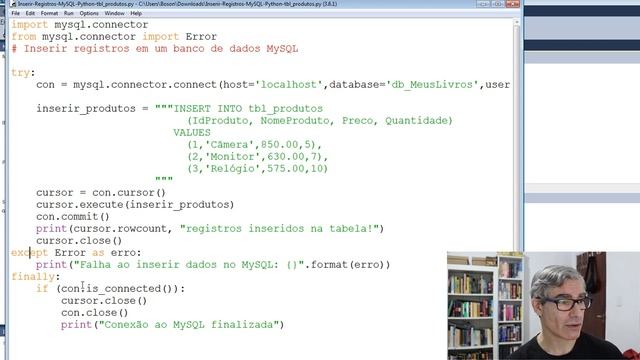
Task: Minimize the IDLE editor window
Action: (x=483, y=4)
